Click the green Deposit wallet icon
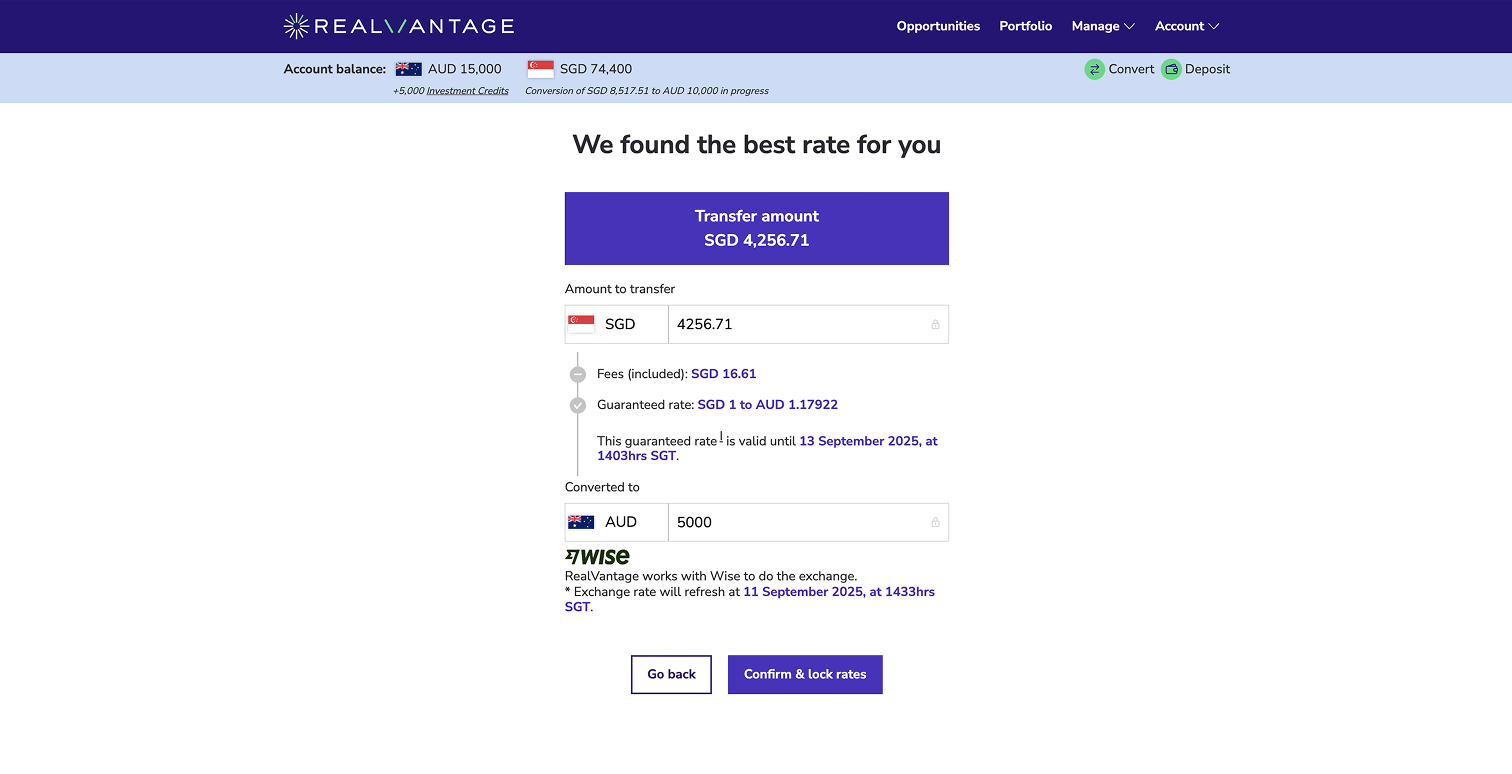Screen dimensions: 1512x774 click(1171, 69)
